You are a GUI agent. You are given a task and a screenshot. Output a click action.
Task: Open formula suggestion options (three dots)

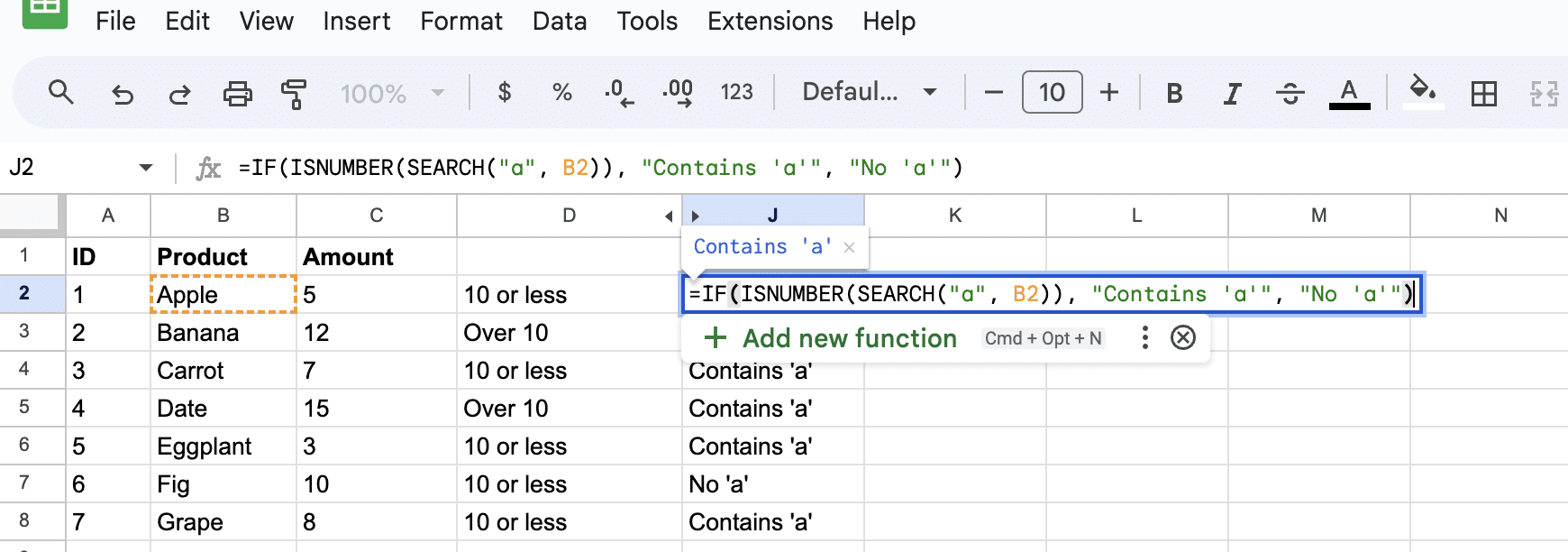1144,338
